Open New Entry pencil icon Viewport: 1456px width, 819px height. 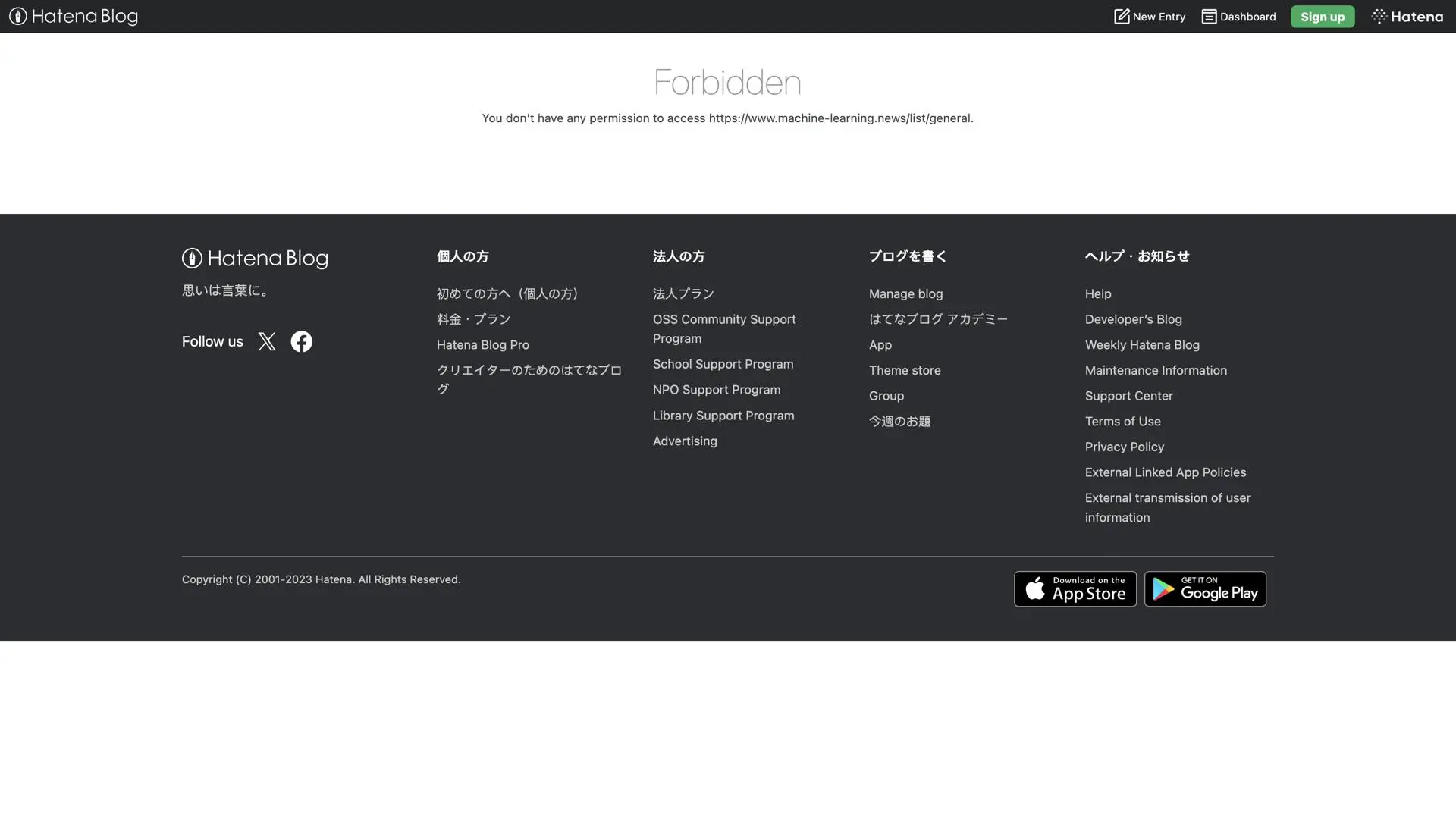pyautogui.click(x=1122, y=16)
